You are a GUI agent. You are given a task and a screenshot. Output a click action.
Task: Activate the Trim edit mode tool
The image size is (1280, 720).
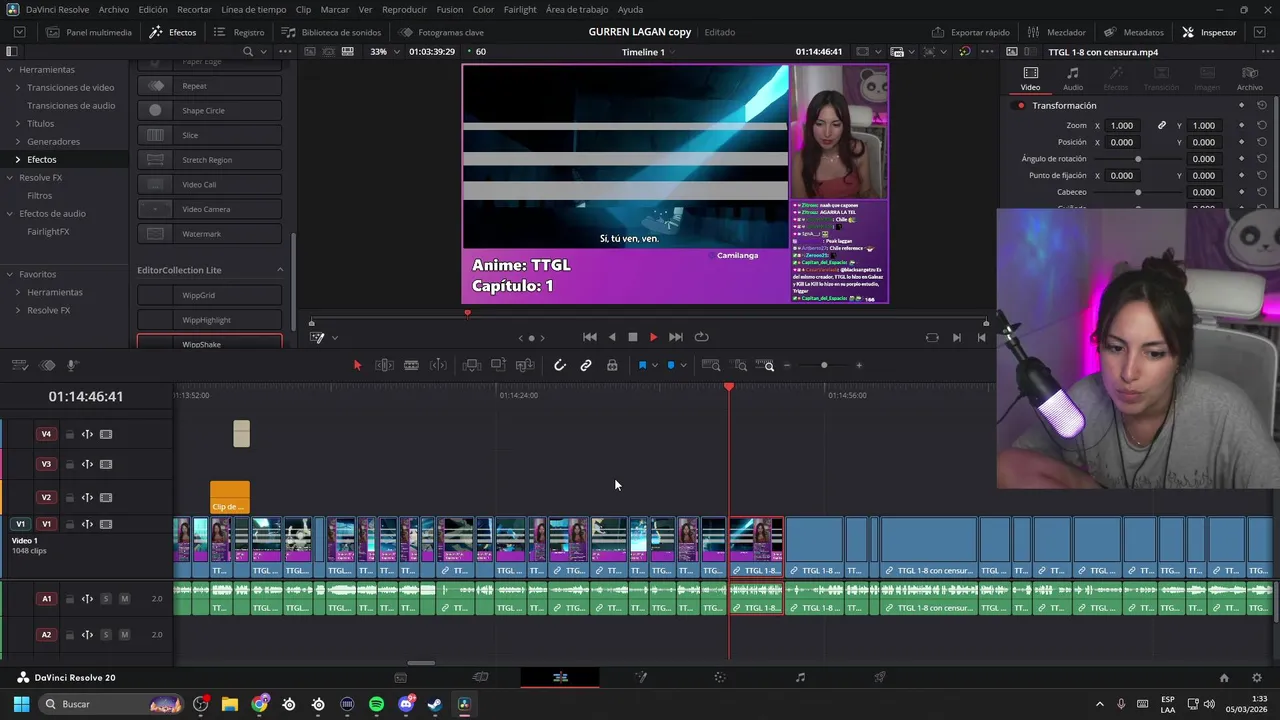(384, 365)
